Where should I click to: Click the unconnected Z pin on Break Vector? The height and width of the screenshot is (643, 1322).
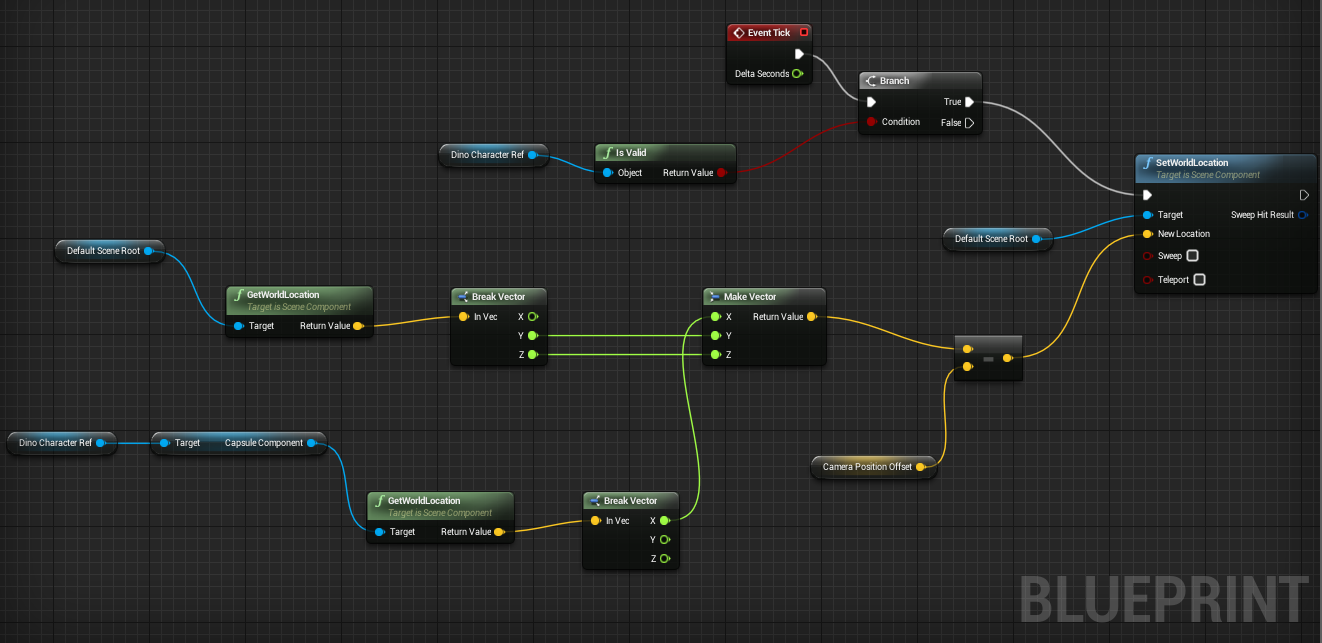click(665, 559)
